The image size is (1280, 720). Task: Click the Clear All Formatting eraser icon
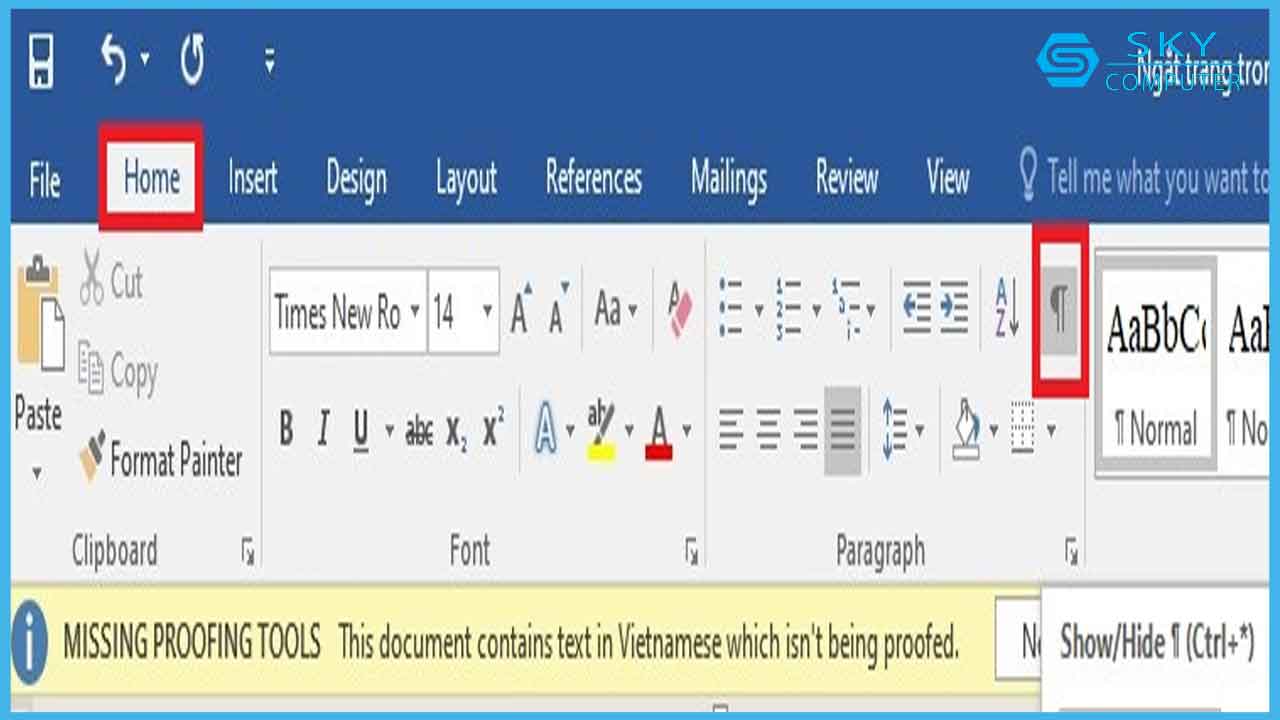[x=679, y=311]
